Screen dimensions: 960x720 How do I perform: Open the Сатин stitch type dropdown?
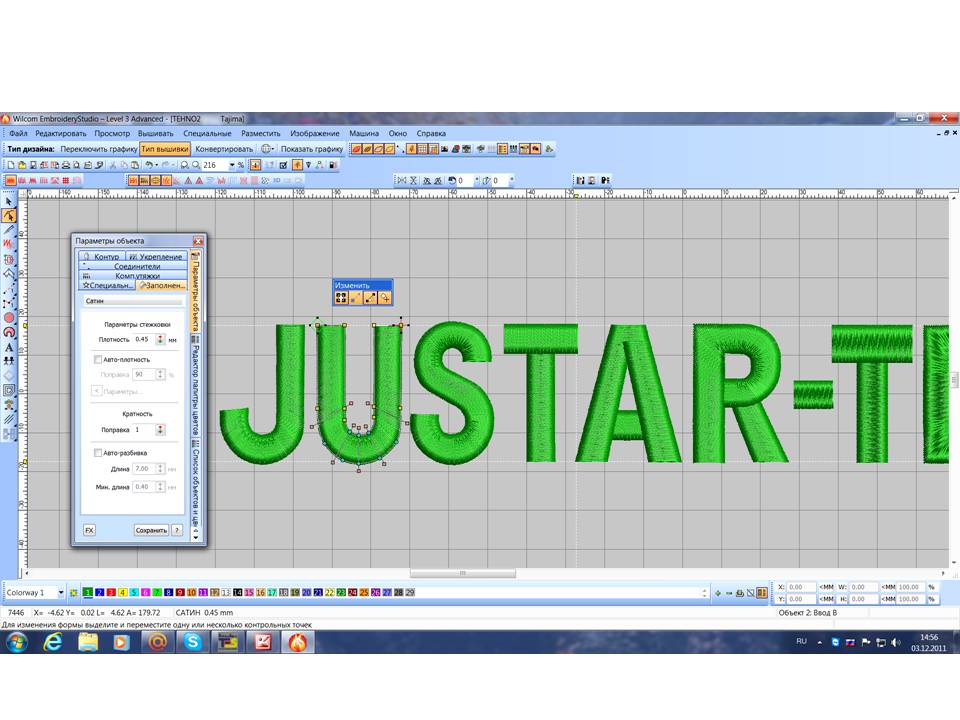pos(133,301)
